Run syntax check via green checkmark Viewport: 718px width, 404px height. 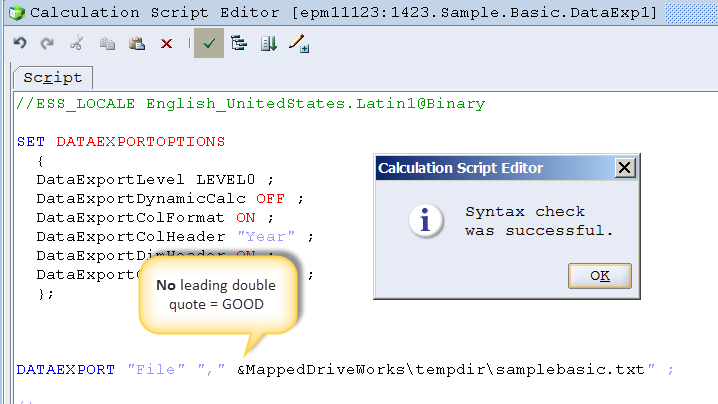click(209, 43)
